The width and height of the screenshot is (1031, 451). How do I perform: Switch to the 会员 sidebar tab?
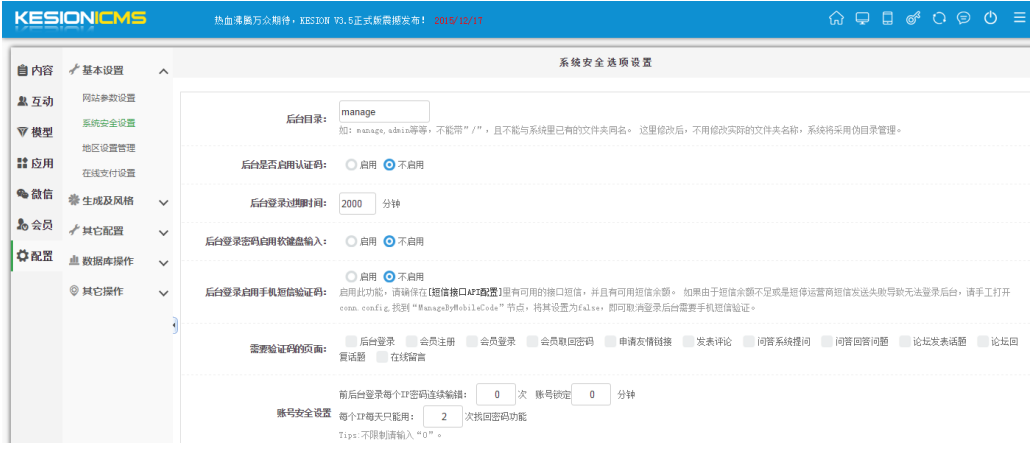(35, 225)
